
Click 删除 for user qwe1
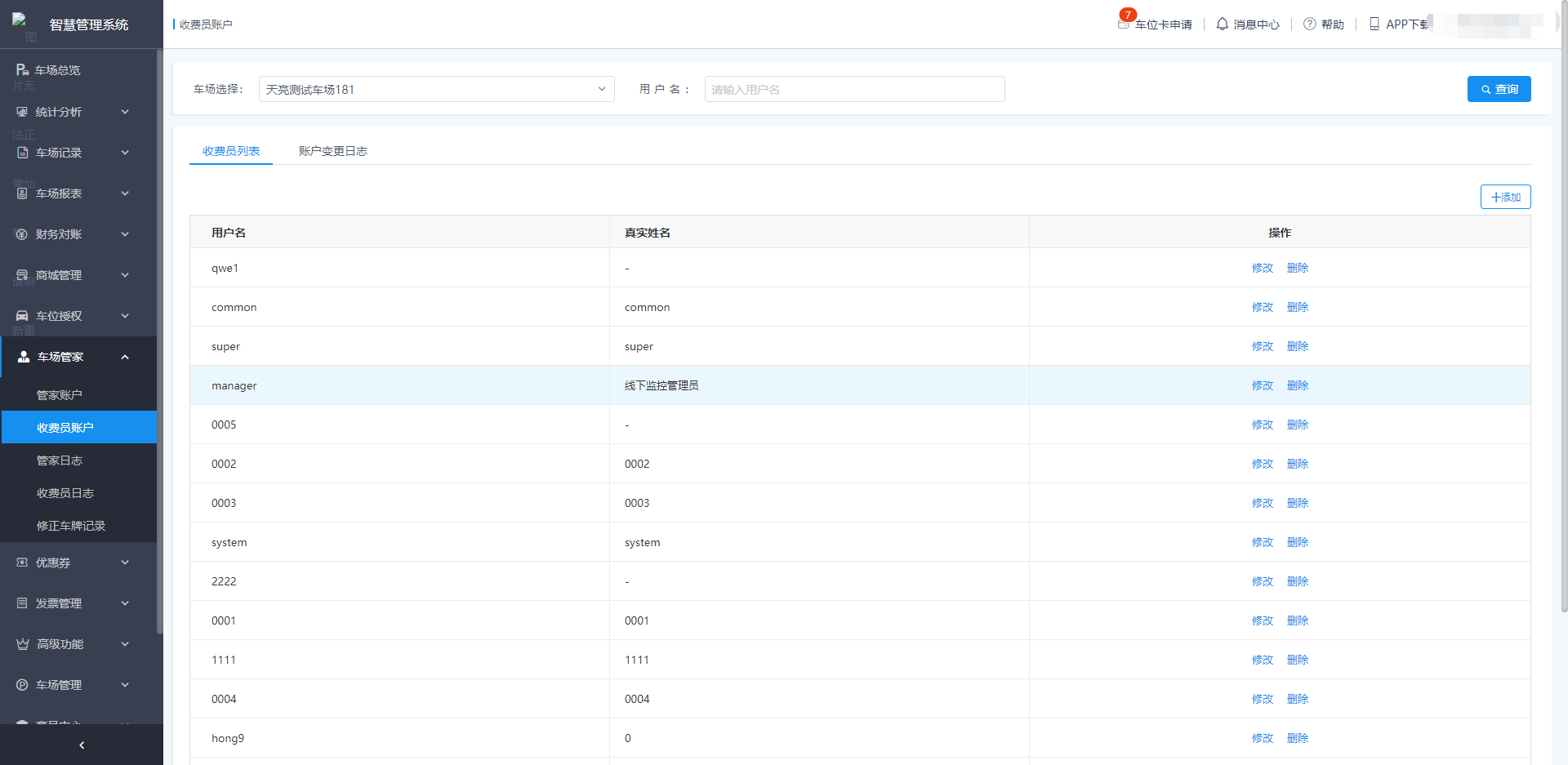point(1298,268)
